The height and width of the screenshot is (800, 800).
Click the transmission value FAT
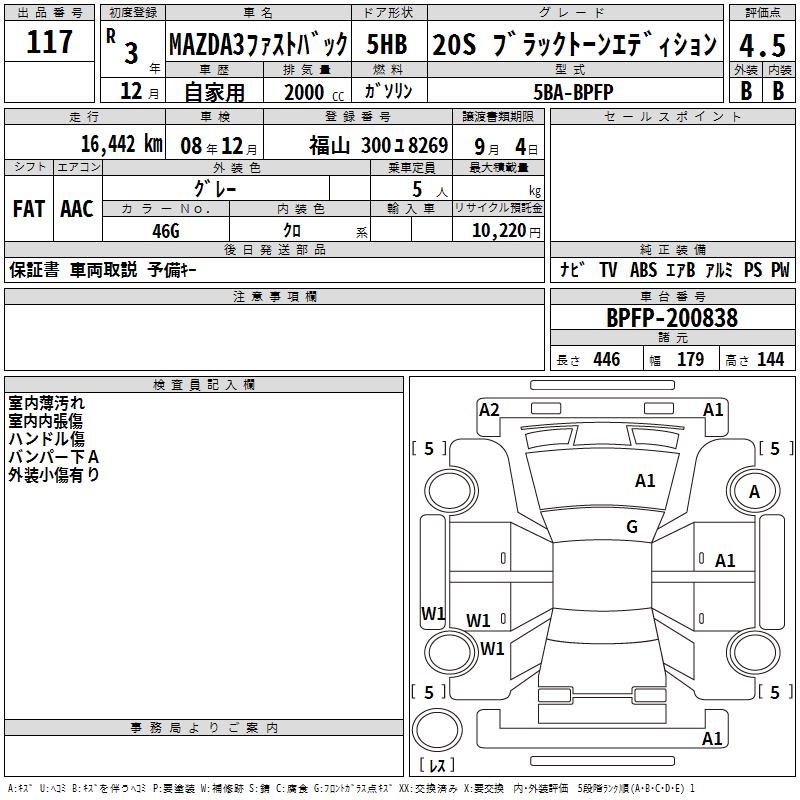coord(29,209)
